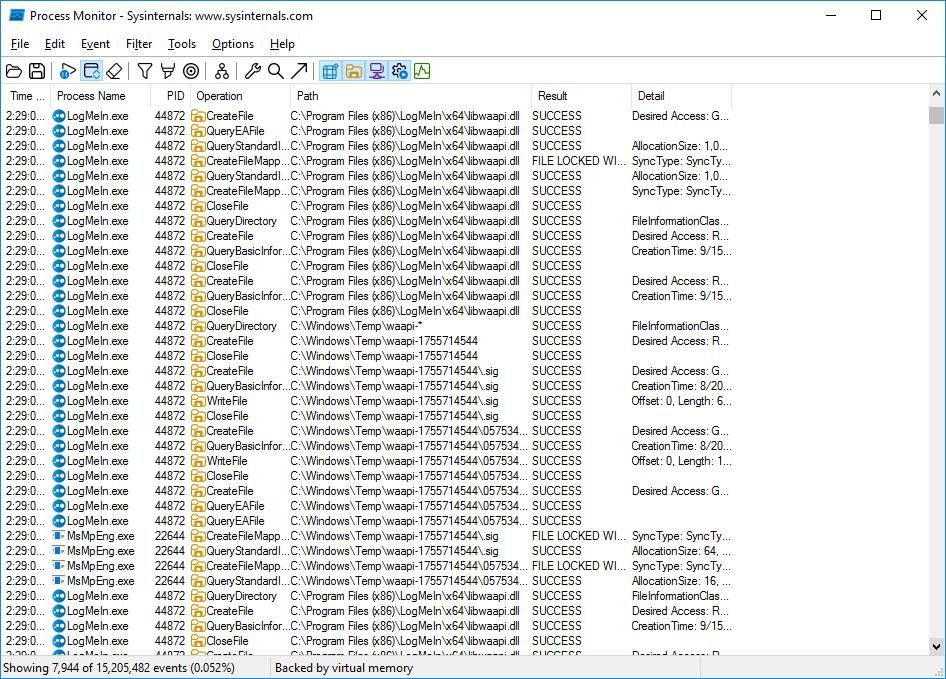Open the Filter funnel icon
This screenshot has width=946, height=679.
tap(145, 71)
